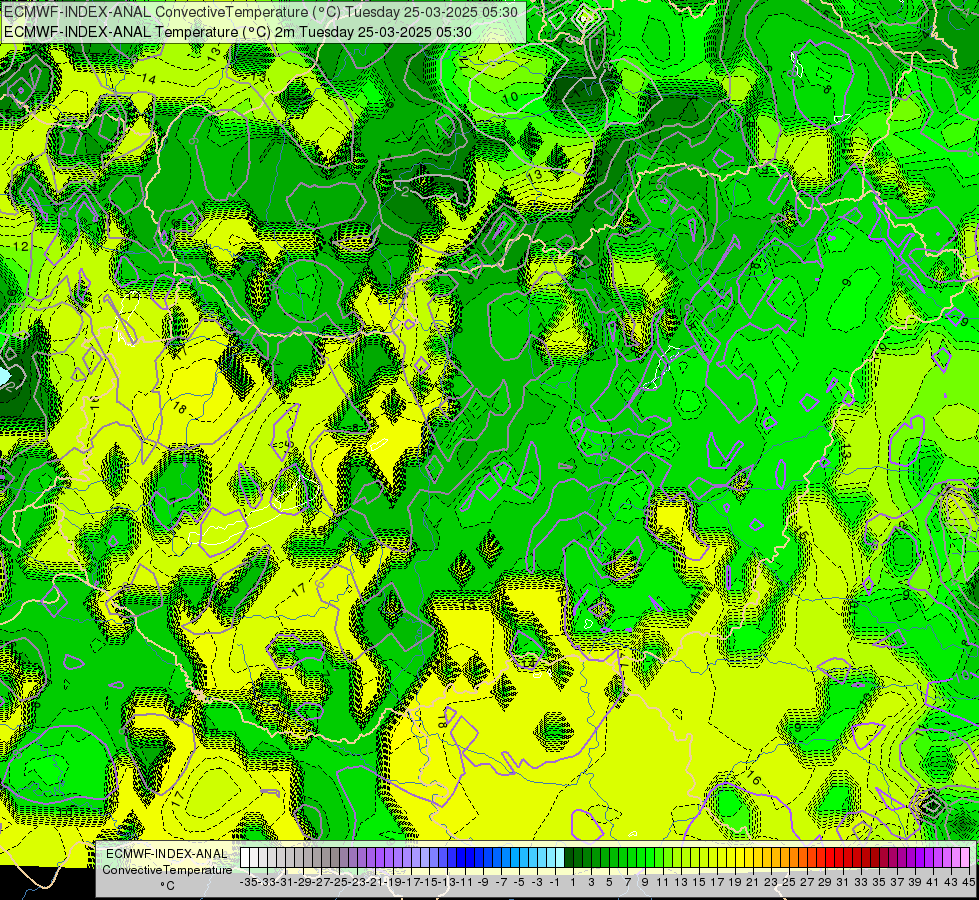Image resolution: width=979 pixels, height=900 pixels.
Task: Select the dark green swatch at 1
Action: coord(569,858)
